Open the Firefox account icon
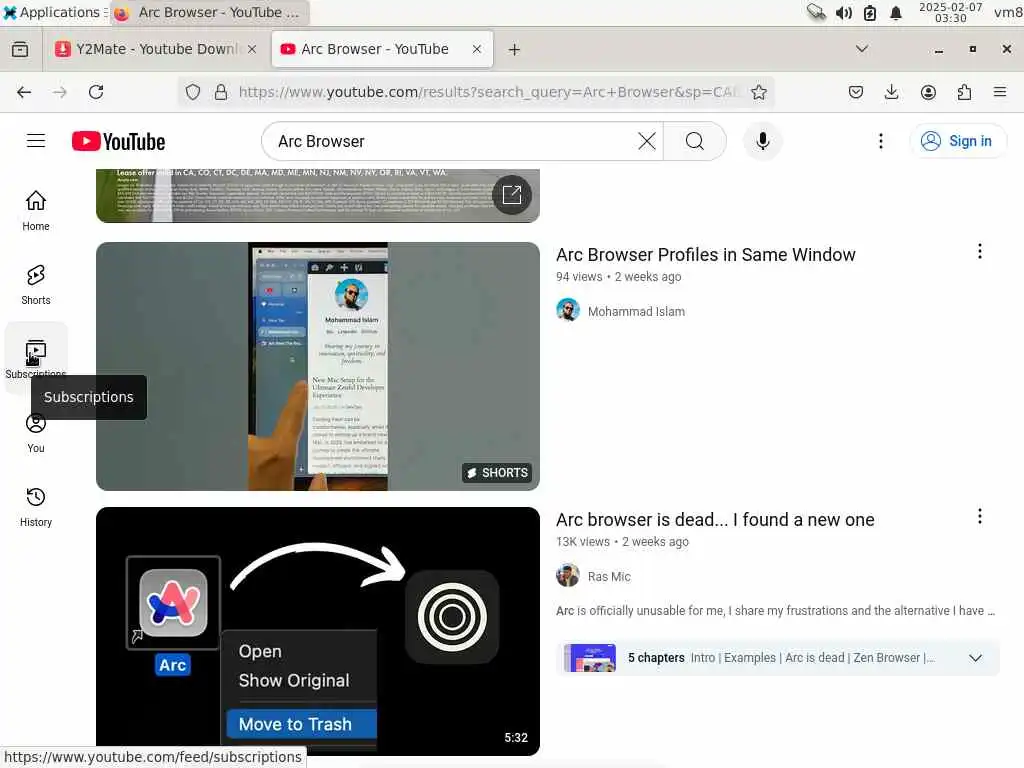Image resolution: width=1024 pixels, height=768 pixels. (x=928, y=92)
